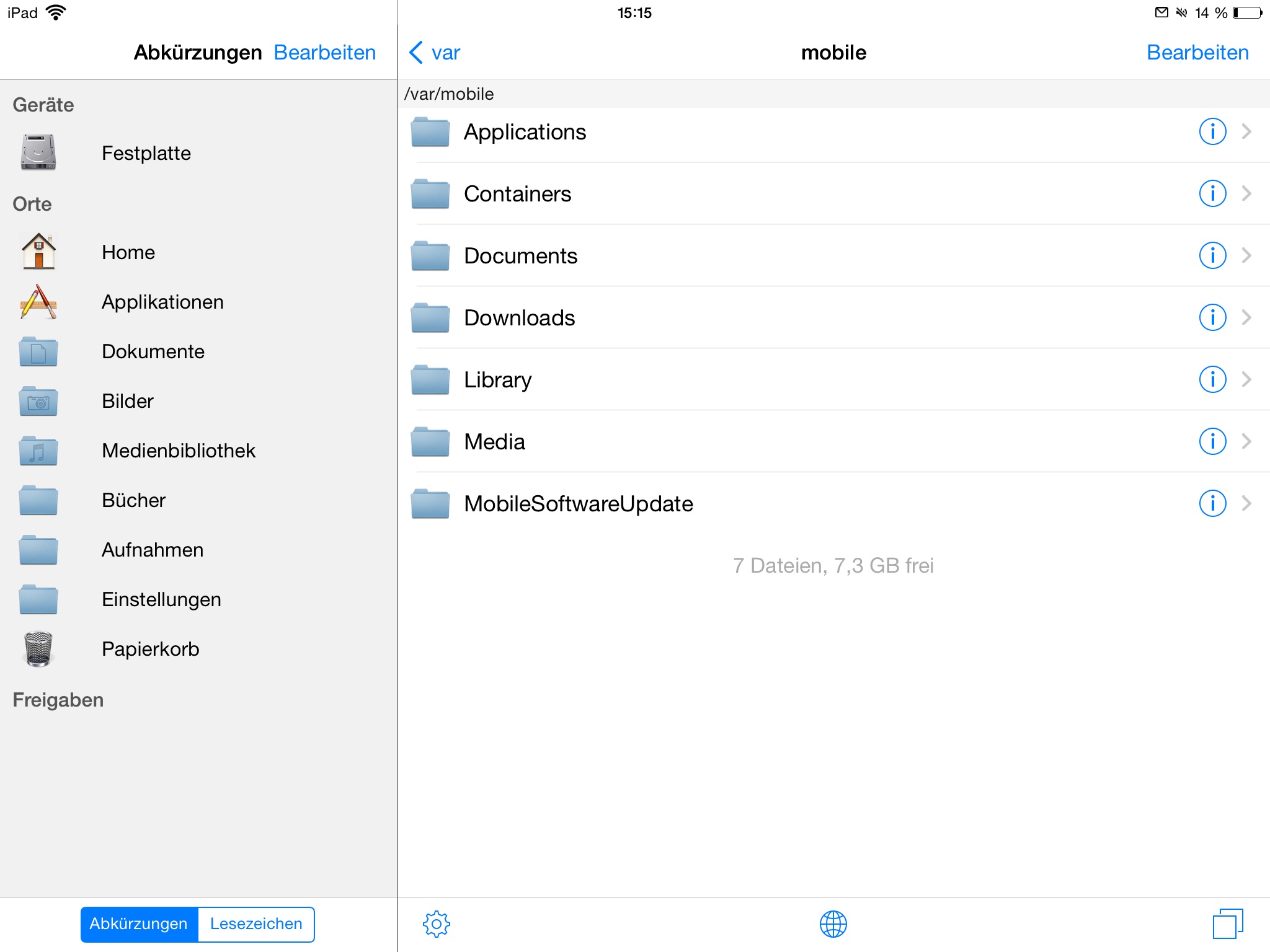Viewport: 1270px width, 952px height.
Task: Tap Bearbeiten in the mobile pane
Action: 1197,53
